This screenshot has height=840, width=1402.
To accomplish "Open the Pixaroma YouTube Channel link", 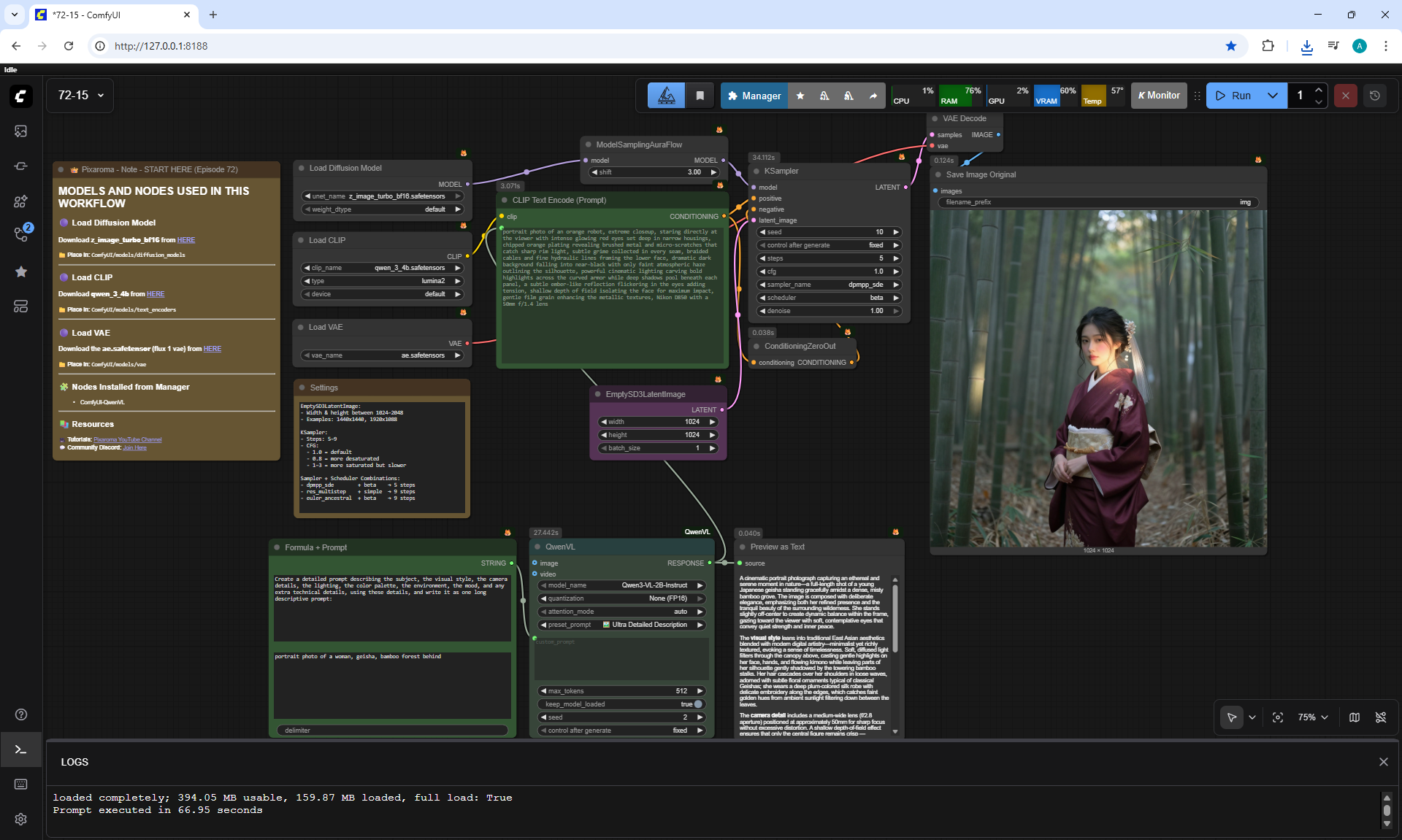I will click(x=127, y=439).
